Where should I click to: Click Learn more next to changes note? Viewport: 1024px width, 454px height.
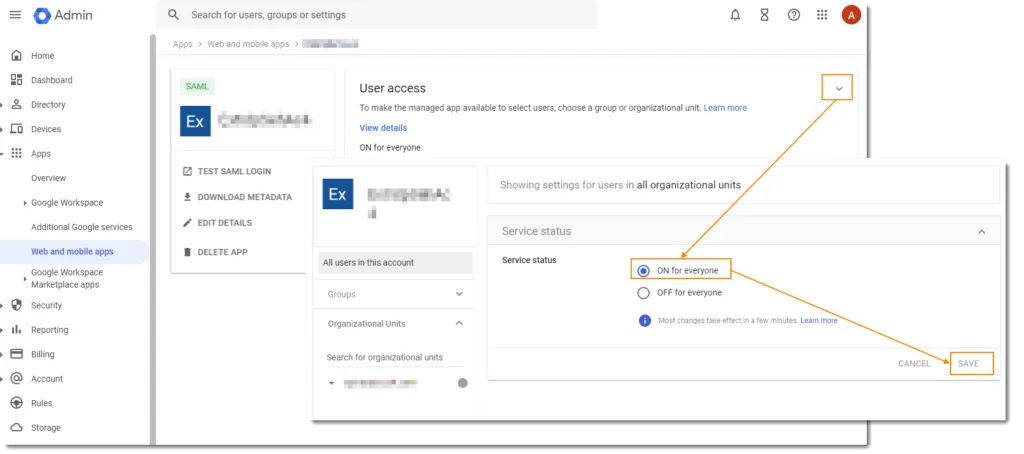(x=819, y=321)
